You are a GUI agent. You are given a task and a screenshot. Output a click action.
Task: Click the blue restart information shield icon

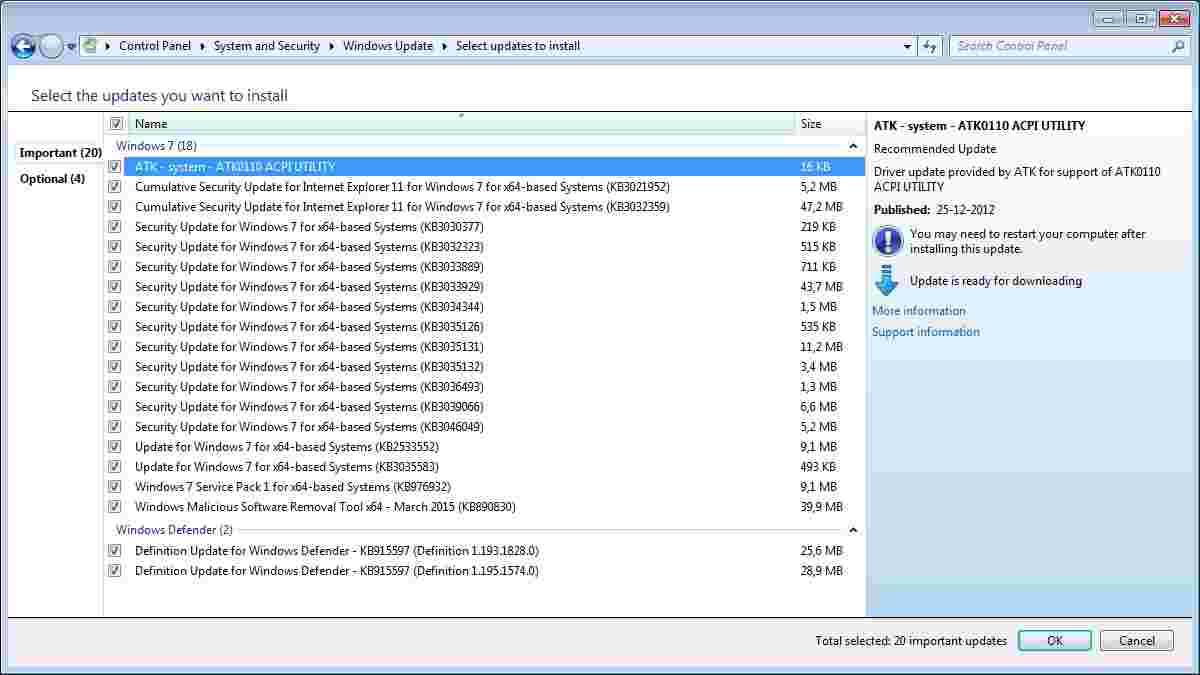(x=887, y=241)
